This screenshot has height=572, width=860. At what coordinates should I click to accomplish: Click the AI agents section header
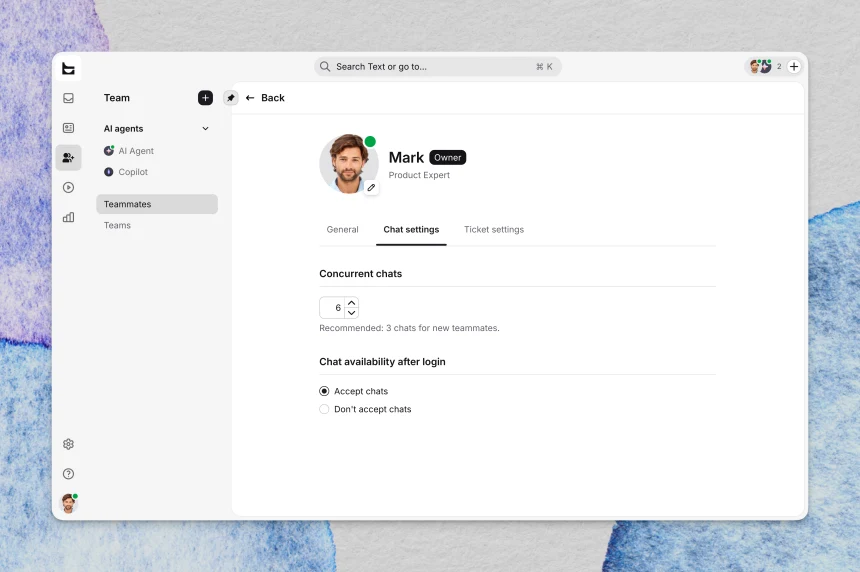[x=123, y=128]
